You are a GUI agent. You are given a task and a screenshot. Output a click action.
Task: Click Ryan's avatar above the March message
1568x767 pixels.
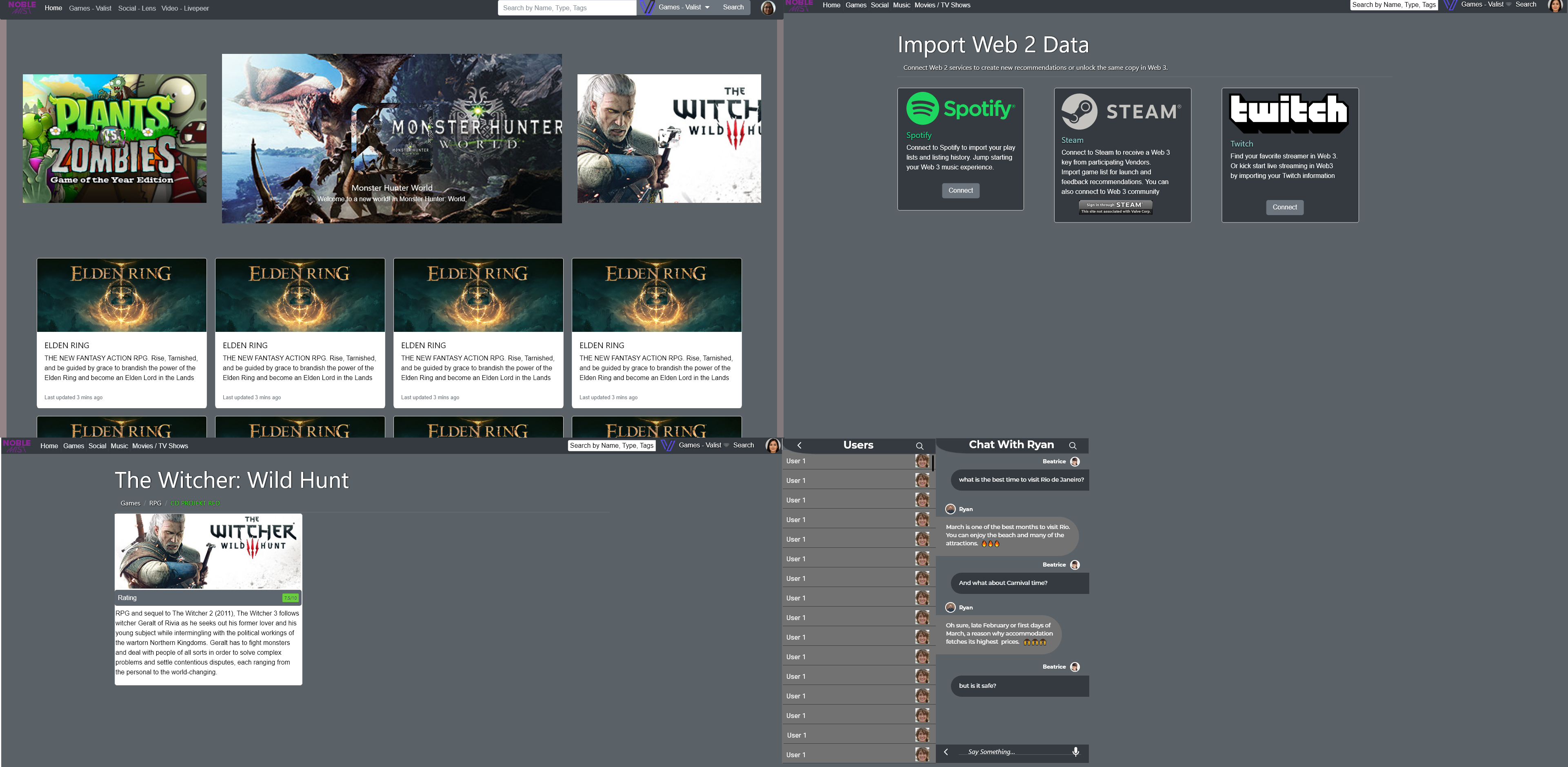tap(950, 509)
